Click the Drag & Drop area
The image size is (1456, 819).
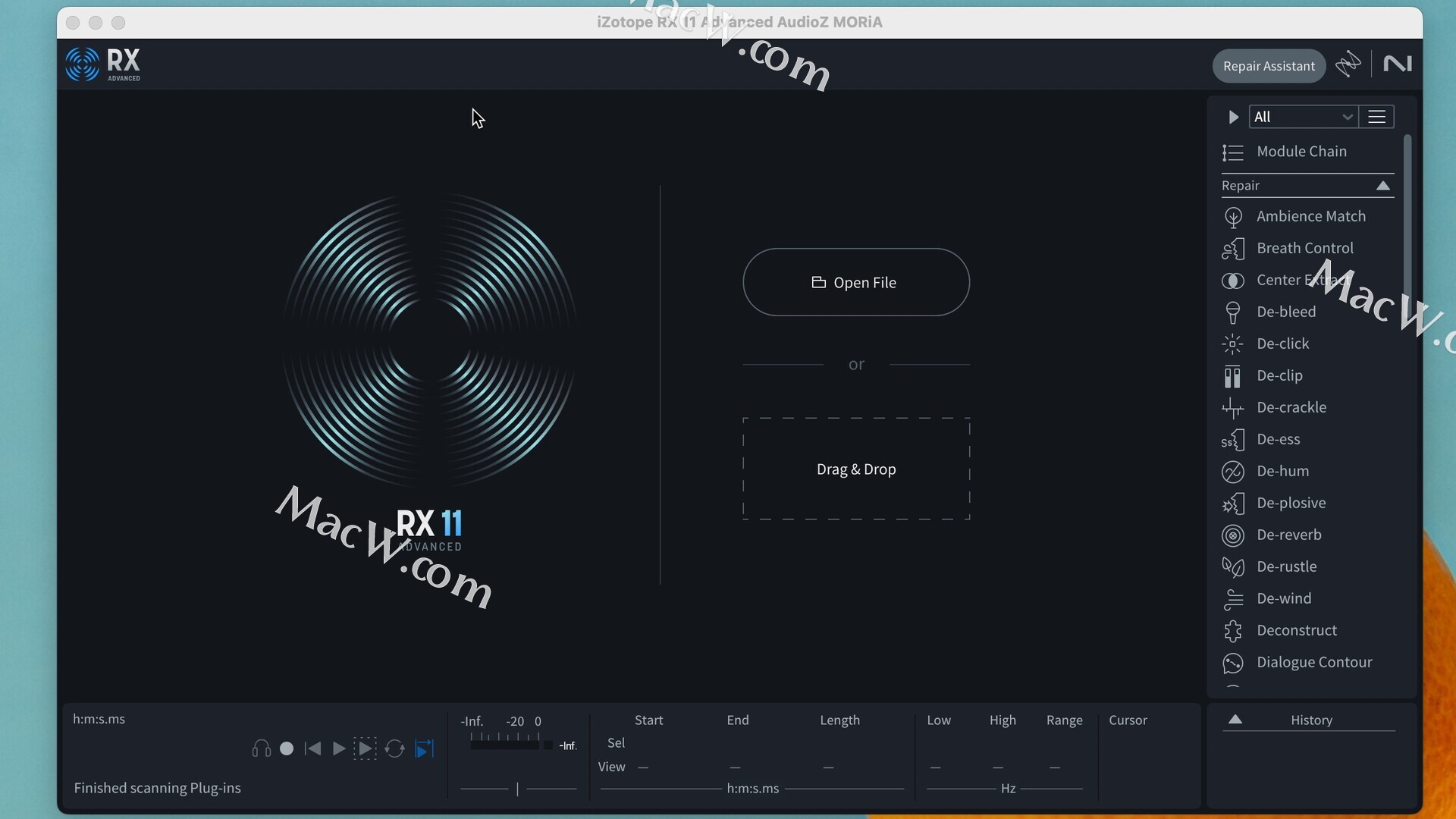(x=855, y=469)
